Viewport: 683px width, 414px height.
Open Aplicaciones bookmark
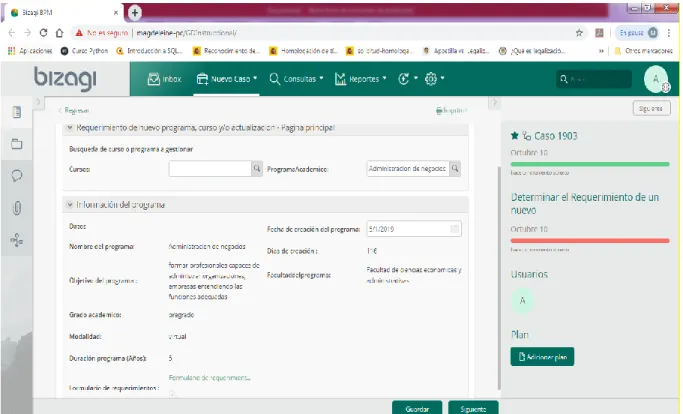click(x=30, y=51)
